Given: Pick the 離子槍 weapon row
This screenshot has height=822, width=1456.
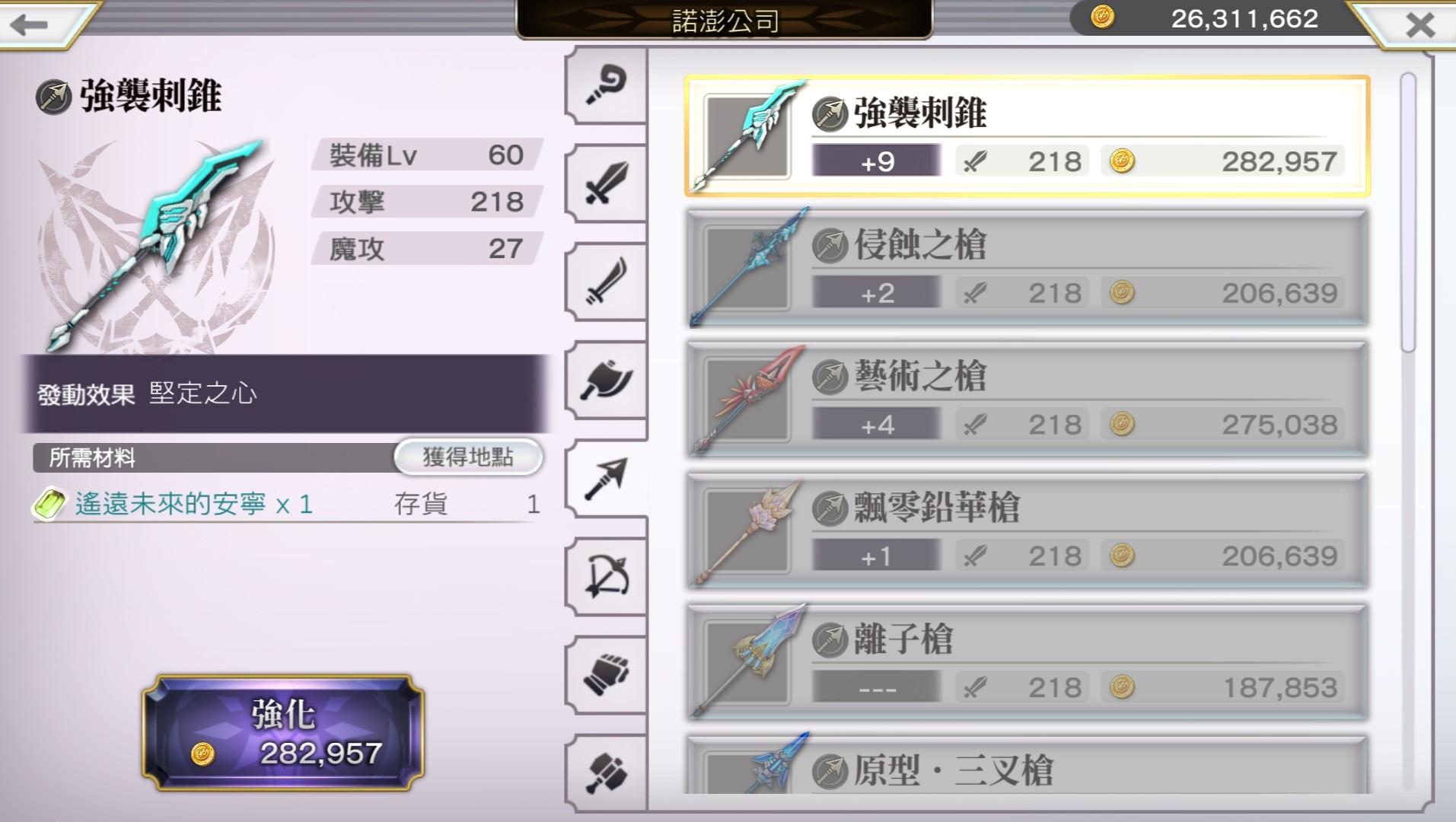Looking at the screenshot, I should pos(1027,663).
